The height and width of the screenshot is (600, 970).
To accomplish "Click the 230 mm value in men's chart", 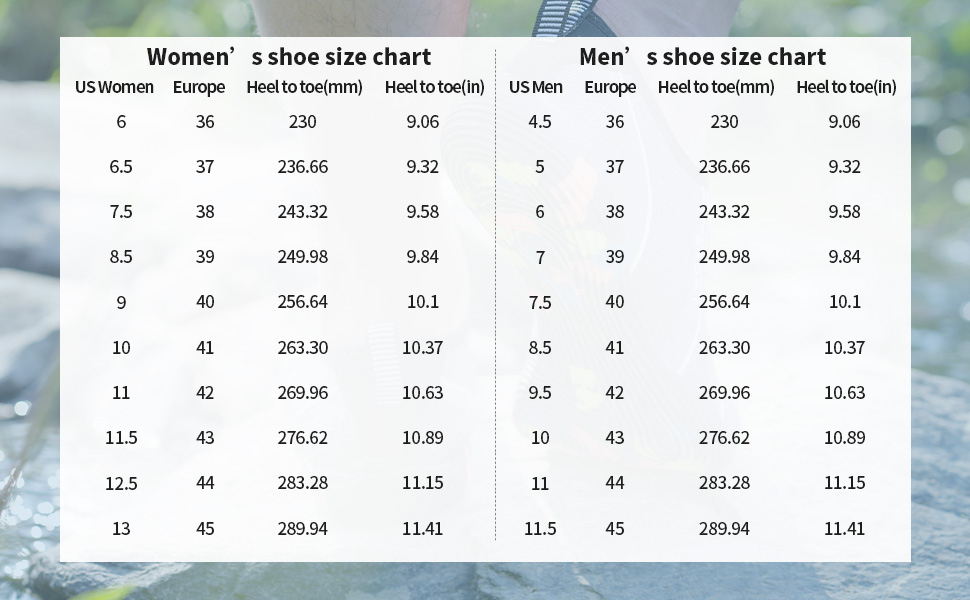I will pos(724,122).
